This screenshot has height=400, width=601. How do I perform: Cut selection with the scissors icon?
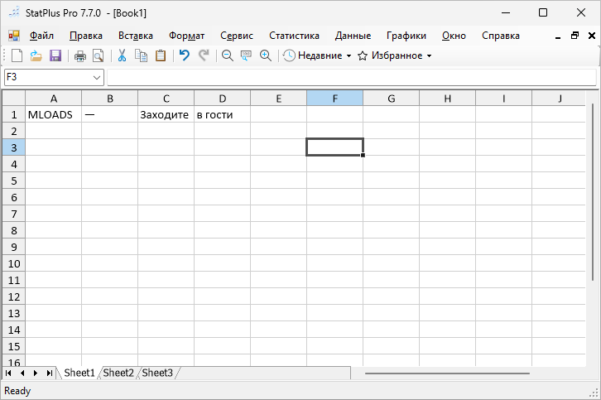122,56
